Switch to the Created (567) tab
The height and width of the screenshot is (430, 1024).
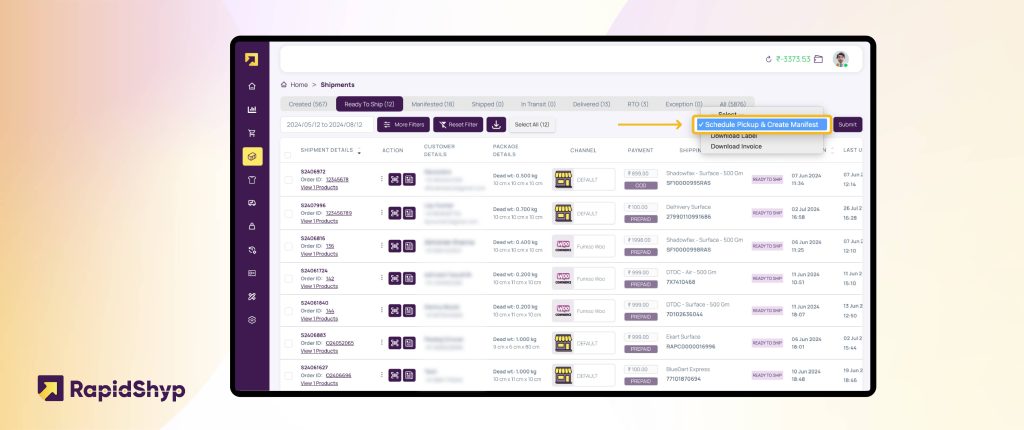(x=308, y=104)
